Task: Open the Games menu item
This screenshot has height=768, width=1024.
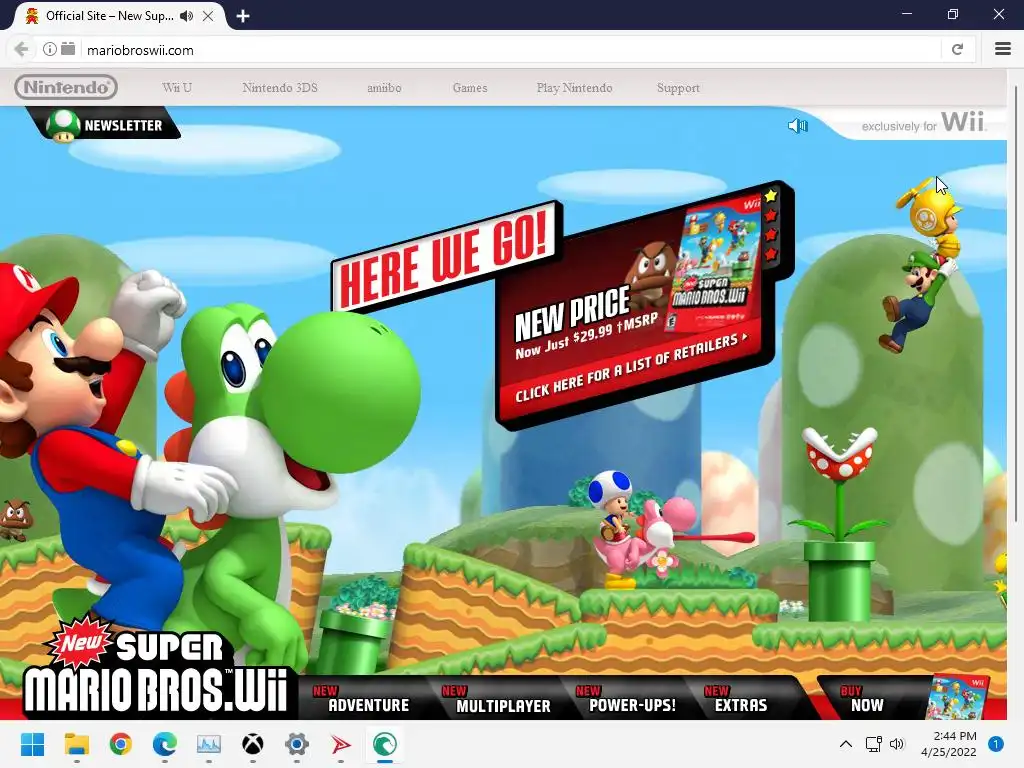Action: [470, 88]
